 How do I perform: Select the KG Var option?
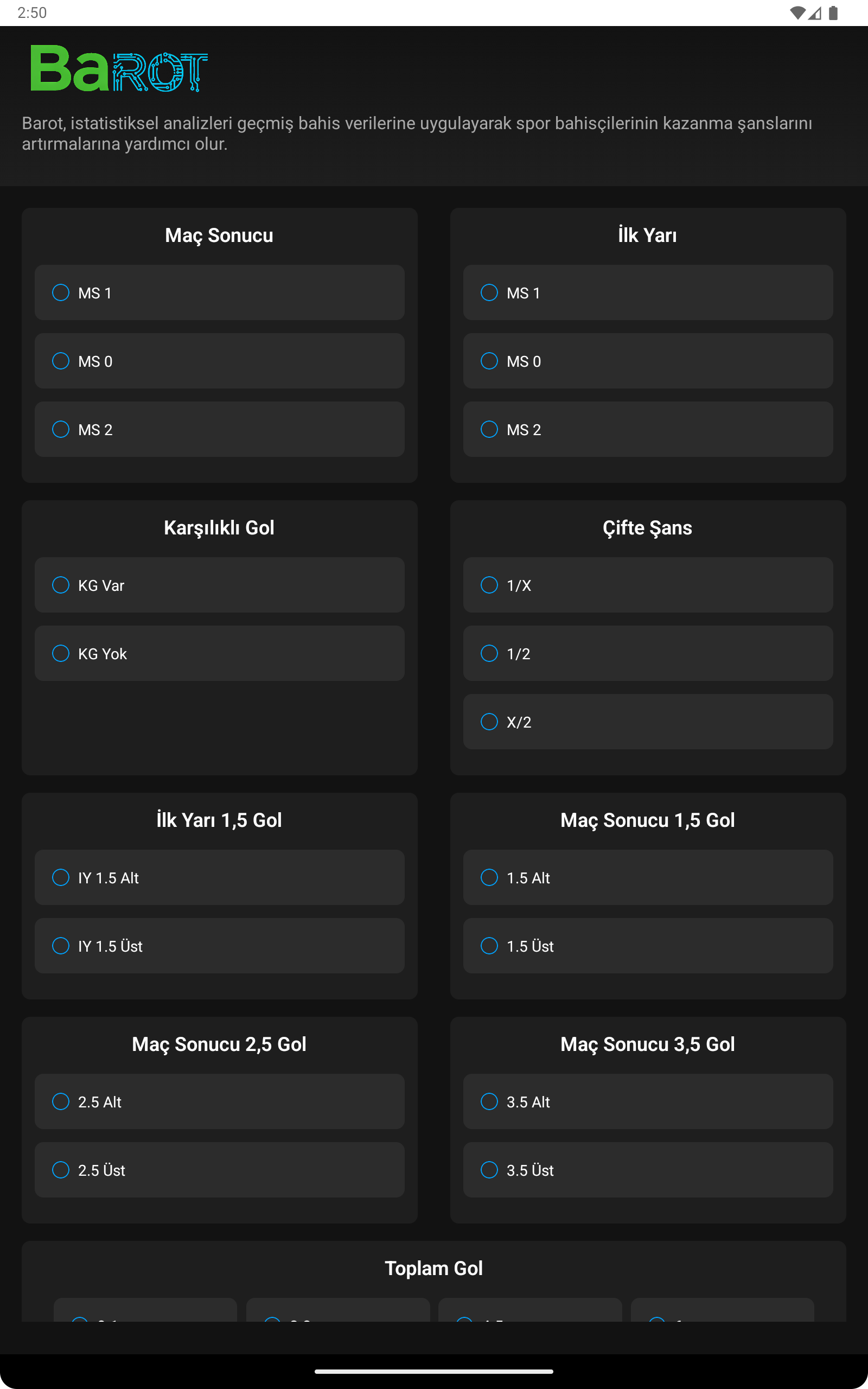coord(61,585)
